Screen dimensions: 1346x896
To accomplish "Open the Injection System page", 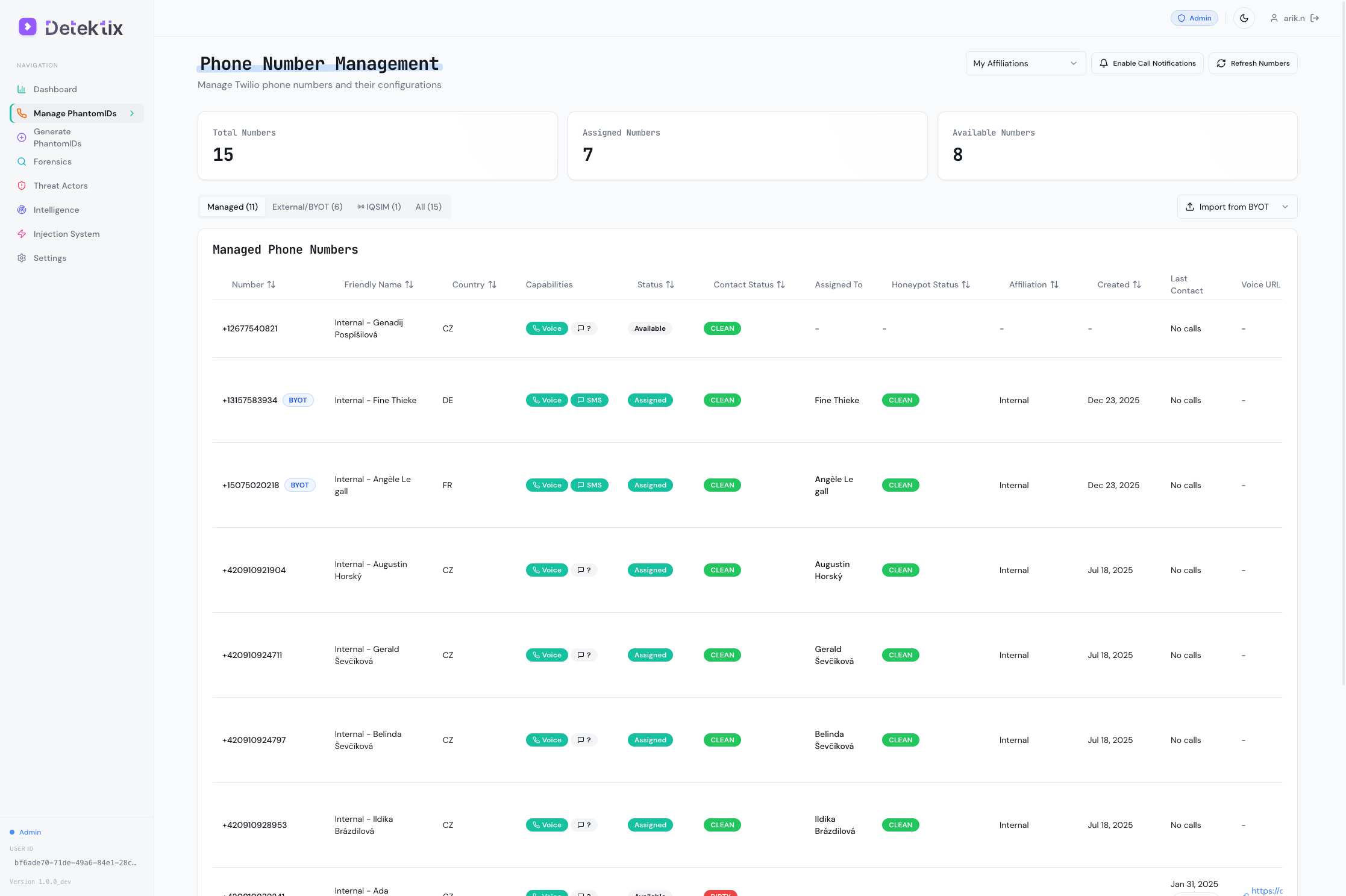I will coord(67,234).
